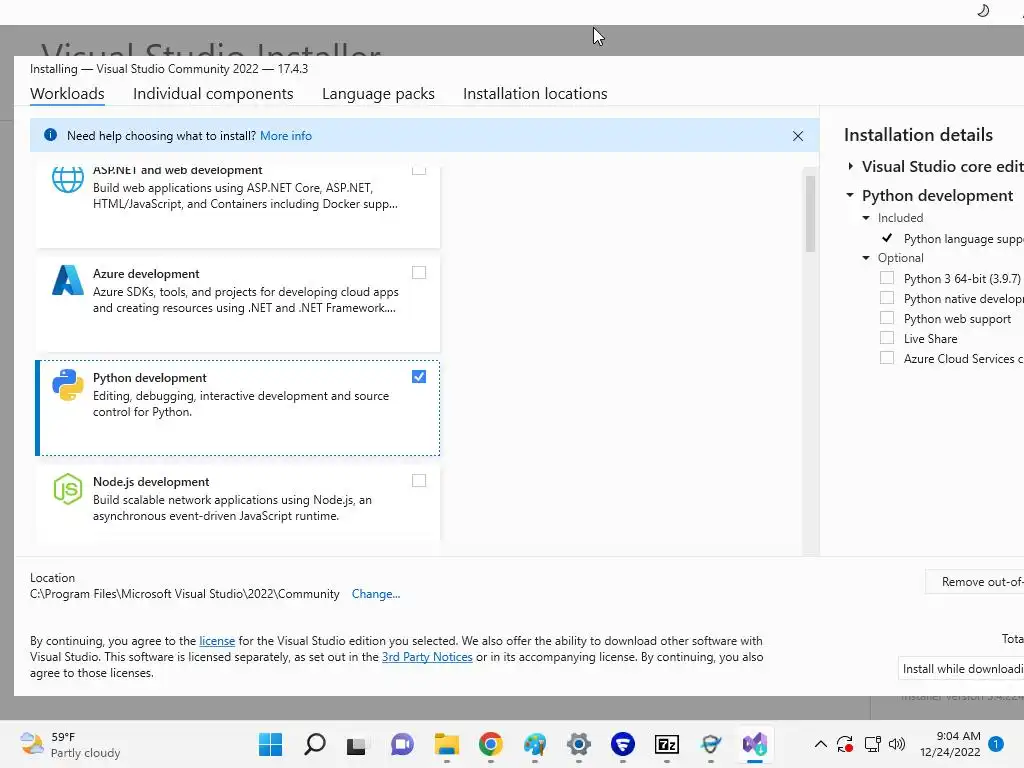Open the notification badge in the tray
This screenshot has height=768, width=1024.
(996, 744)
